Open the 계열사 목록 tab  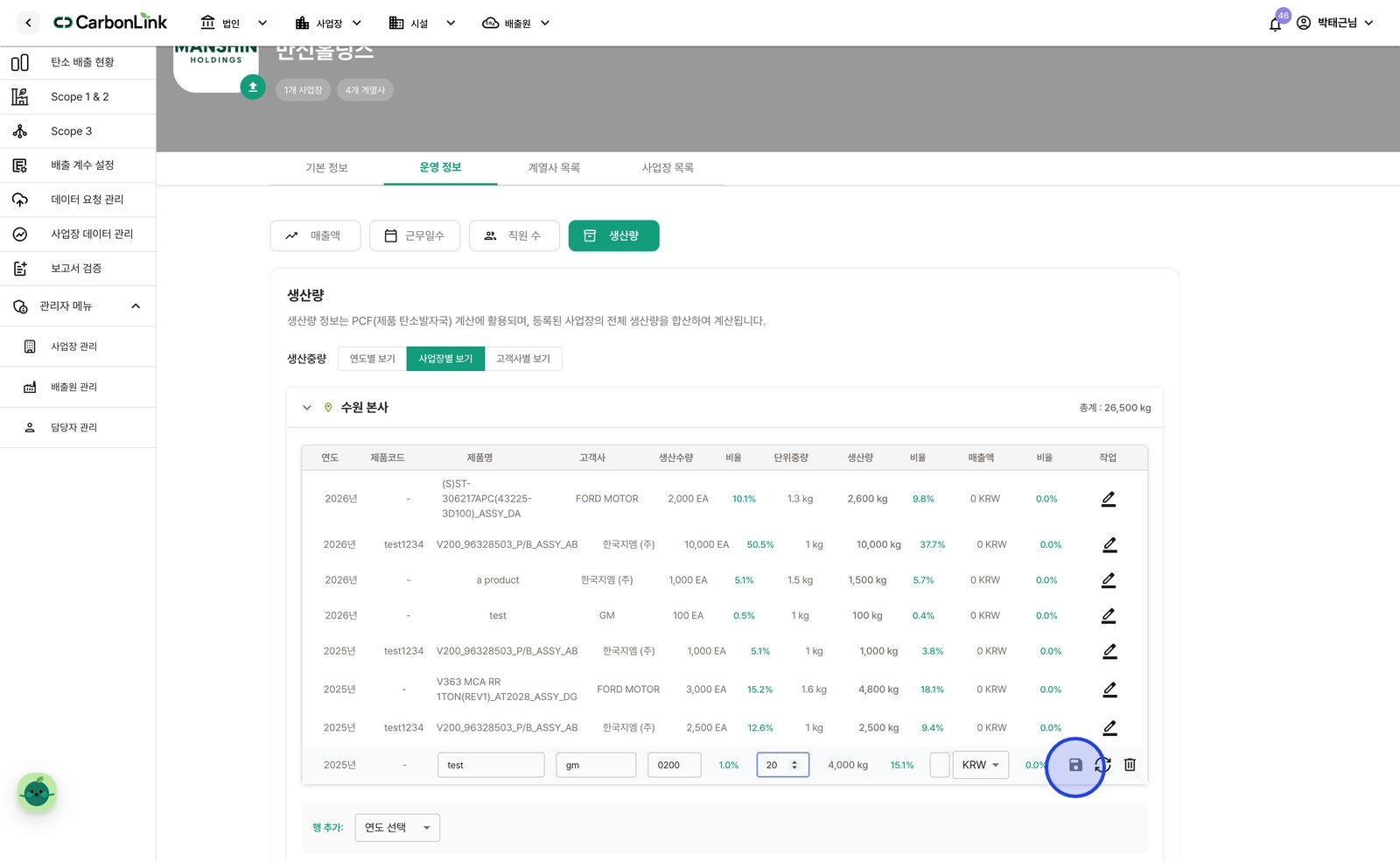coord(554,168)
